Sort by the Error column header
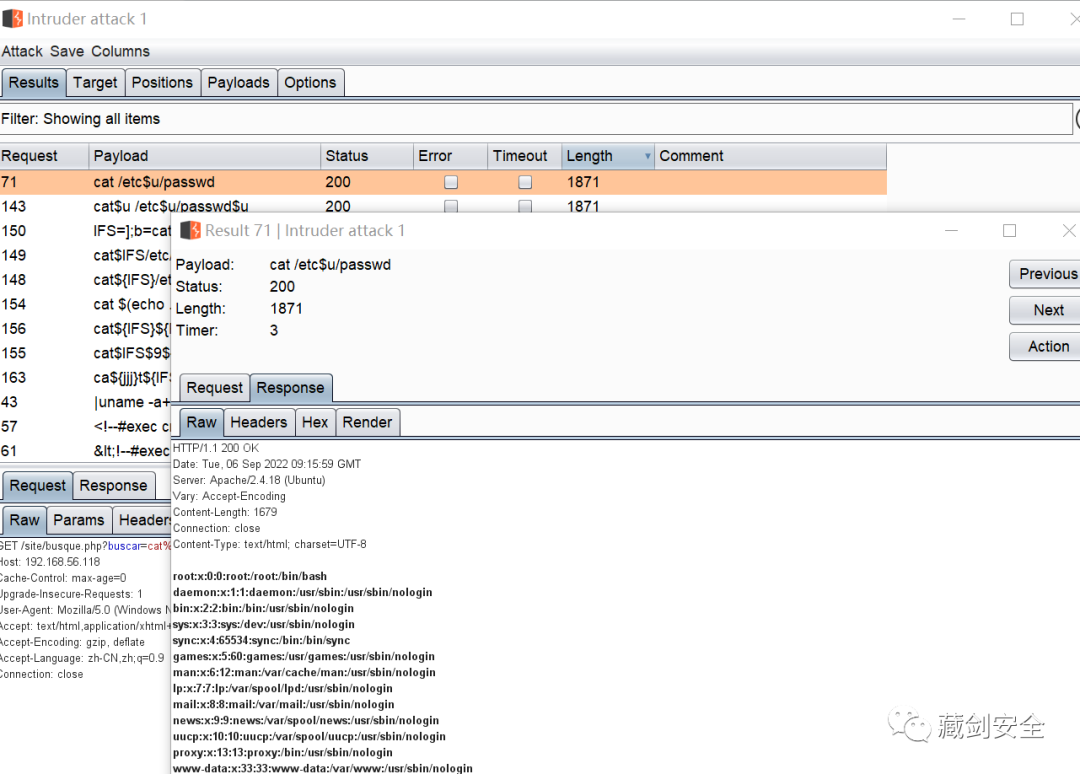The image size is (1080, 774). click(450, 156)
